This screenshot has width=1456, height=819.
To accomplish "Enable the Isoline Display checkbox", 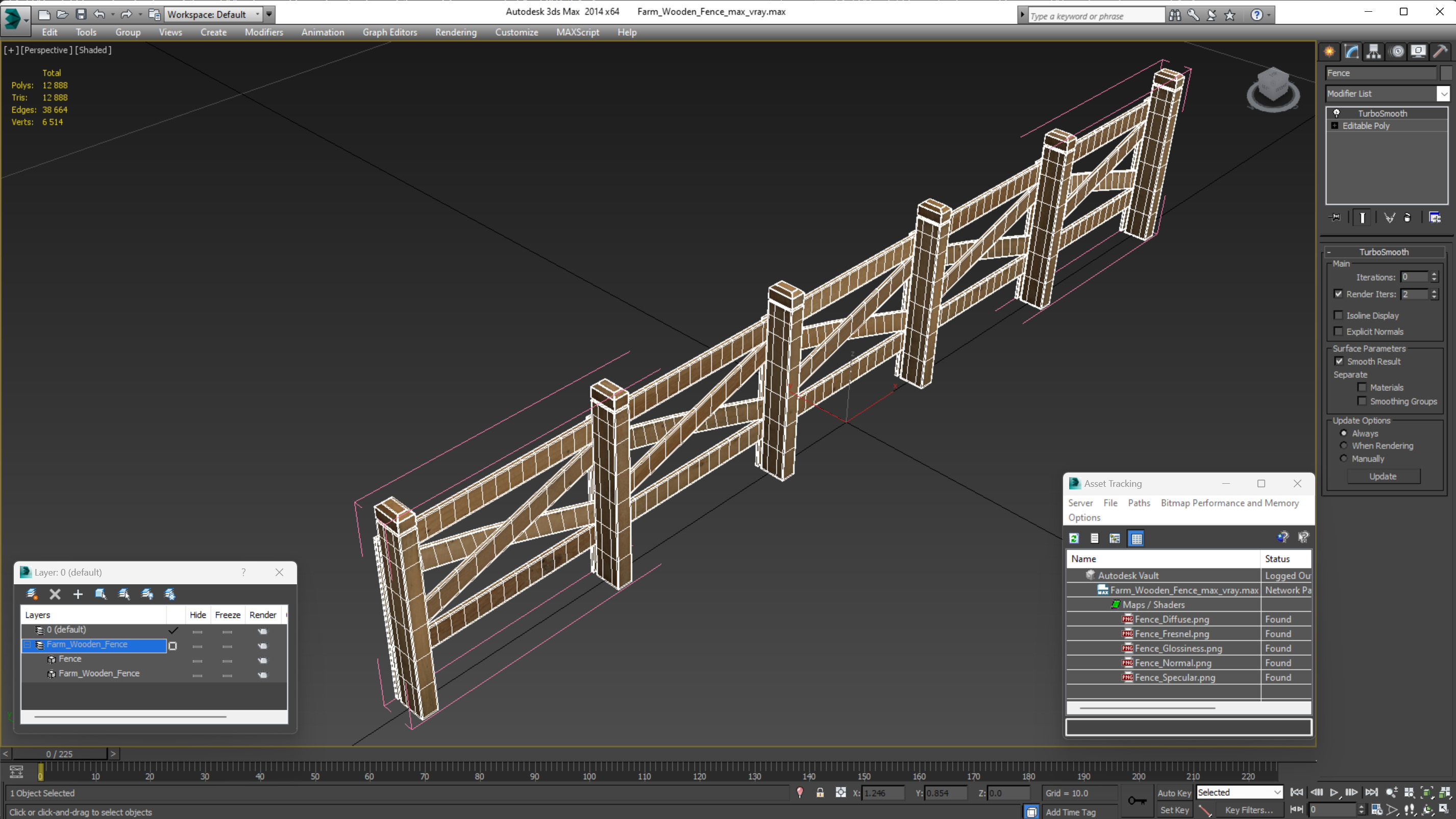I will tap(1338, 315).
